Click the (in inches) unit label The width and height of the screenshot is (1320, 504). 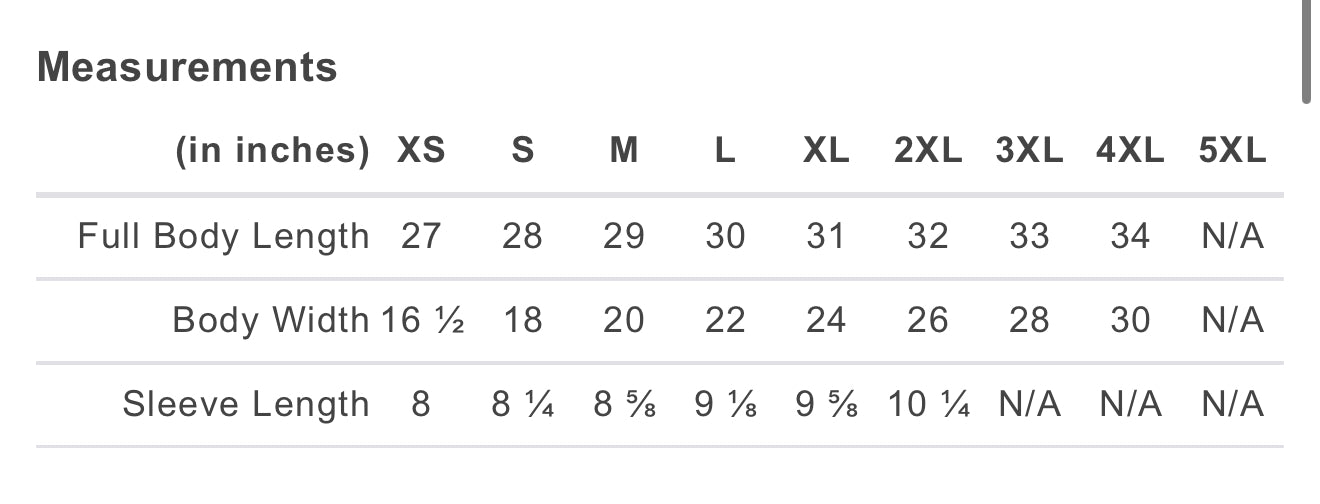pyautogui.click(x=273, y=151)
